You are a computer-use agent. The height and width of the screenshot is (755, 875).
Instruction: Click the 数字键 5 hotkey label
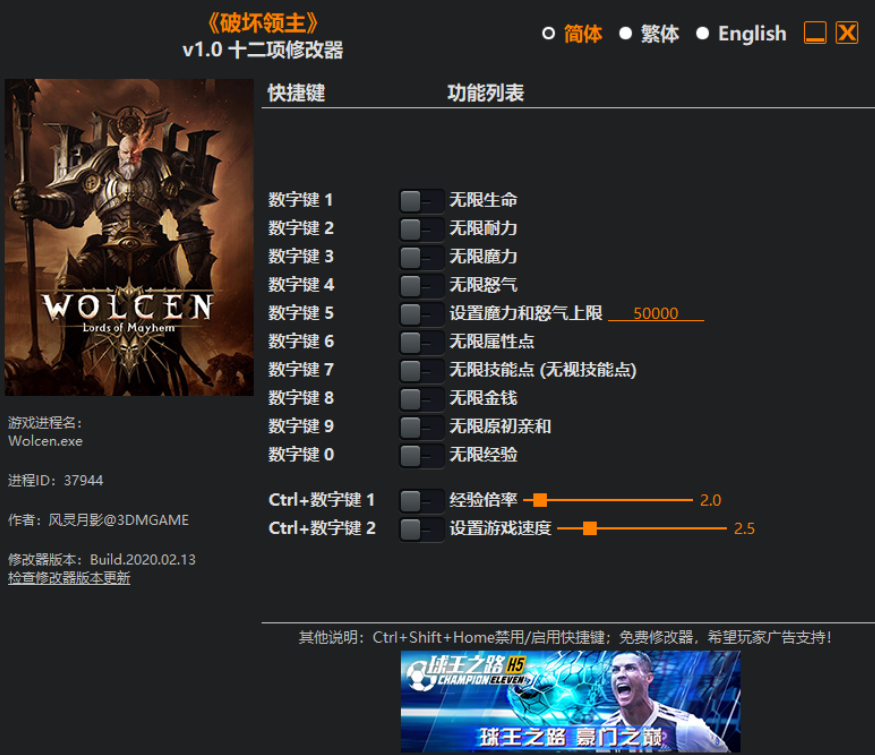300,313
